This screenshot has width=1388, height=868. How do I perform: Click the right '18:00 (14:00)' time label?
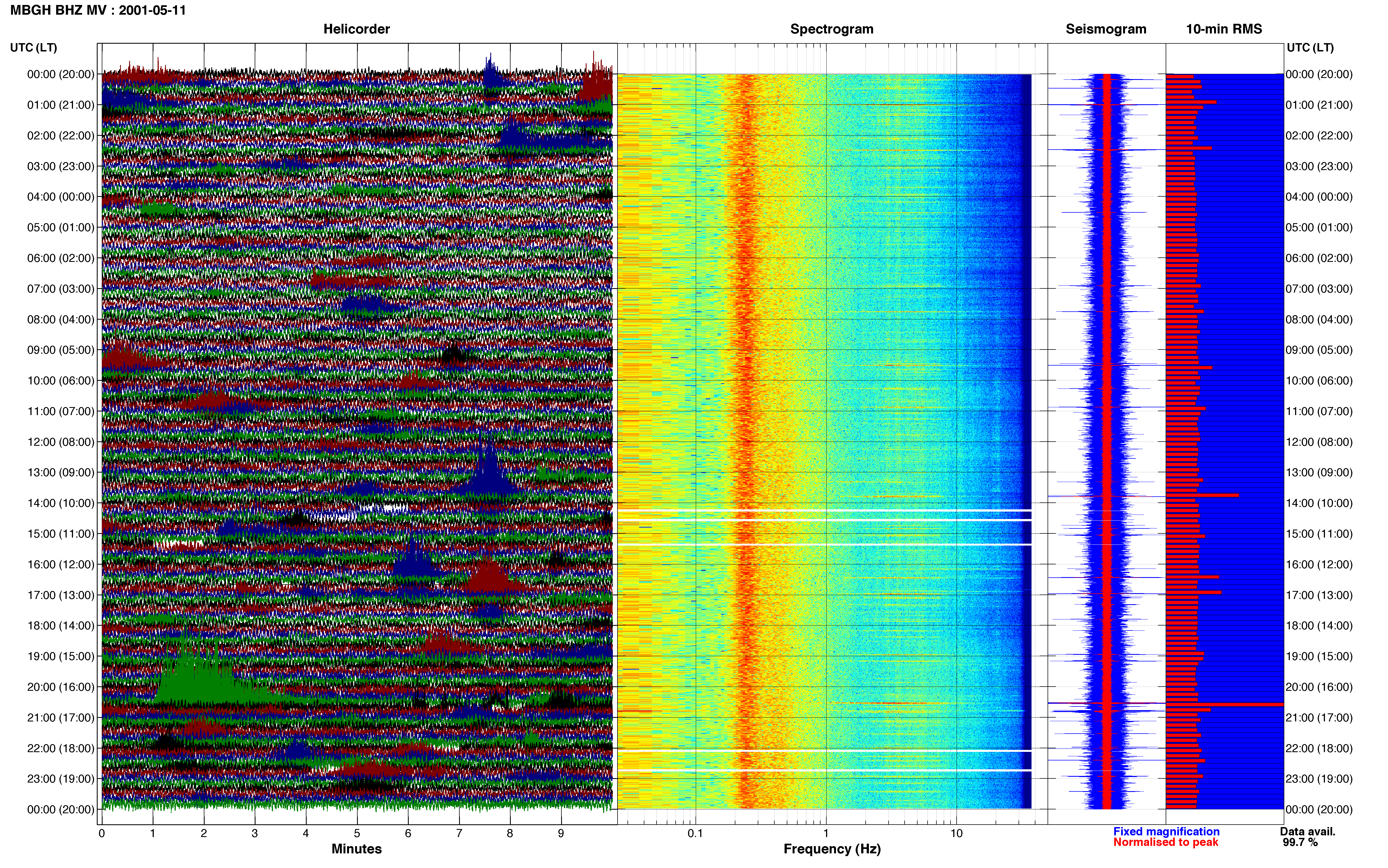coord(1319,626)
